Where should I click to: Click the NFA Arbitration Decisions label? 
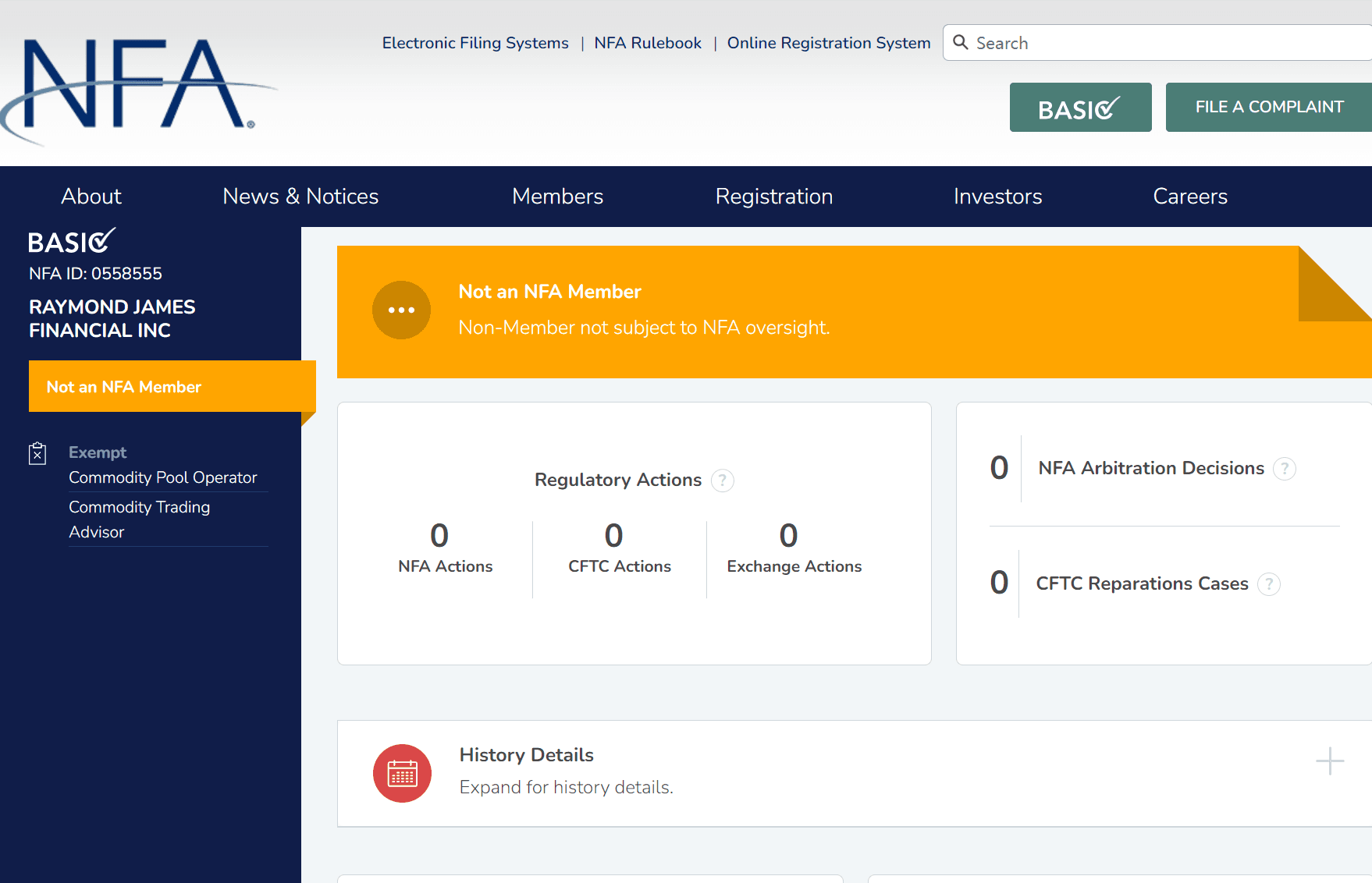point(1151,468)
